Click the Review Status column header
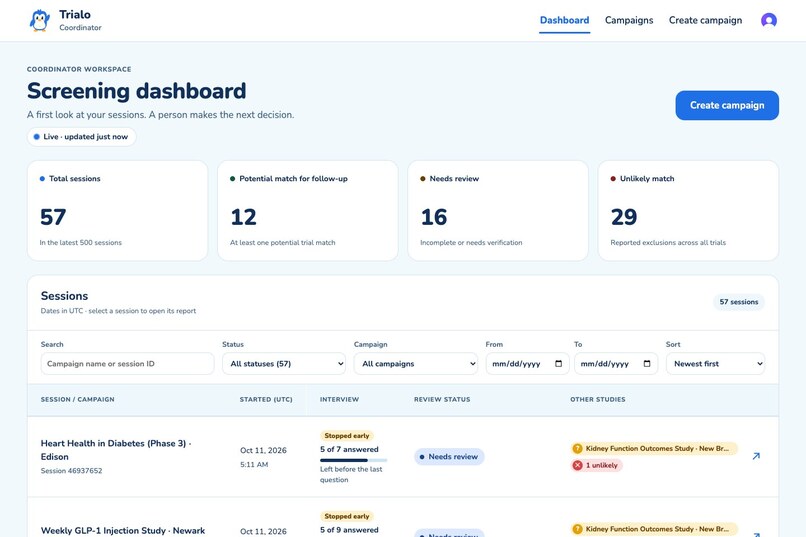806x537 pixels. (442, 399)
